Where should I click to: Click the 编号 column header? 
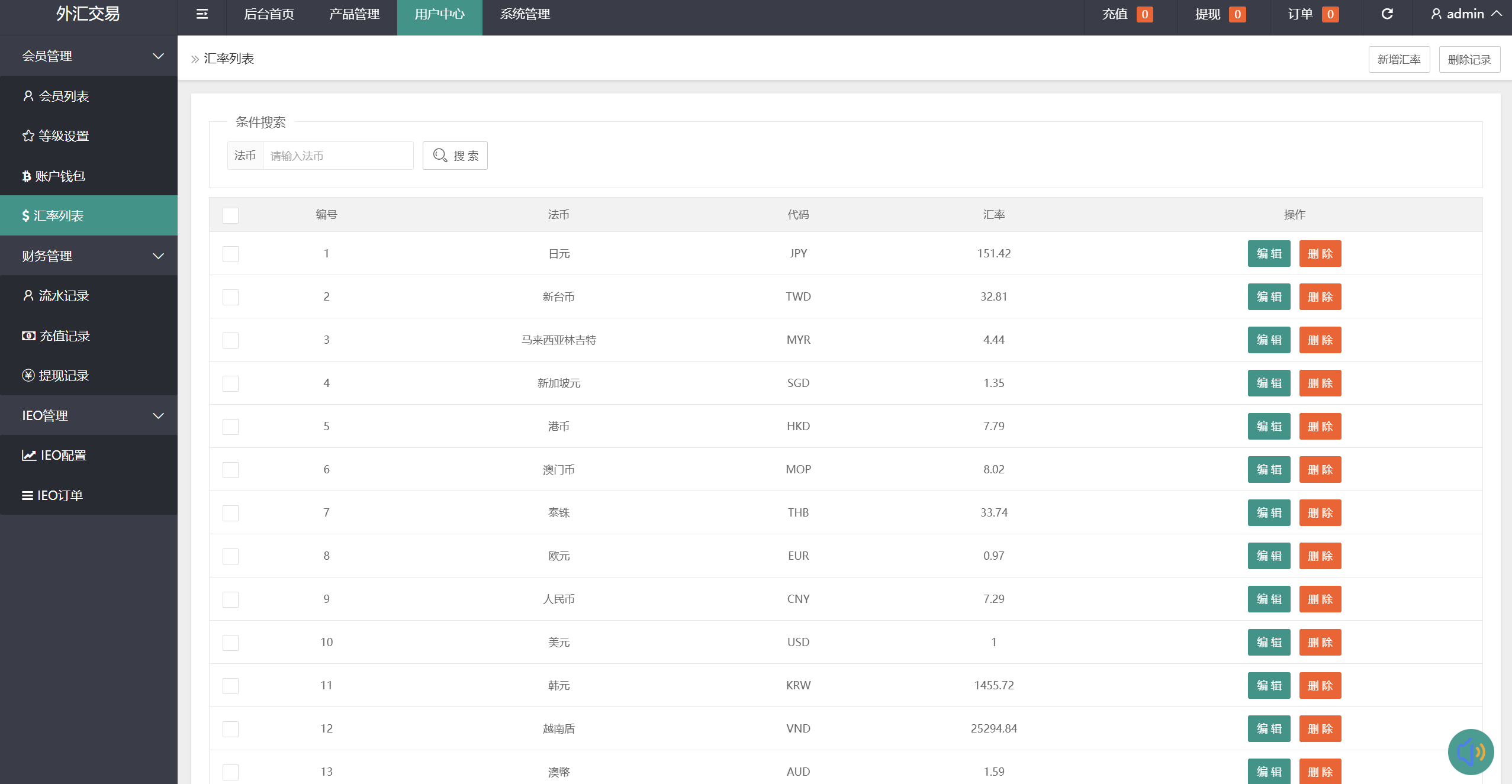[326, 215]
